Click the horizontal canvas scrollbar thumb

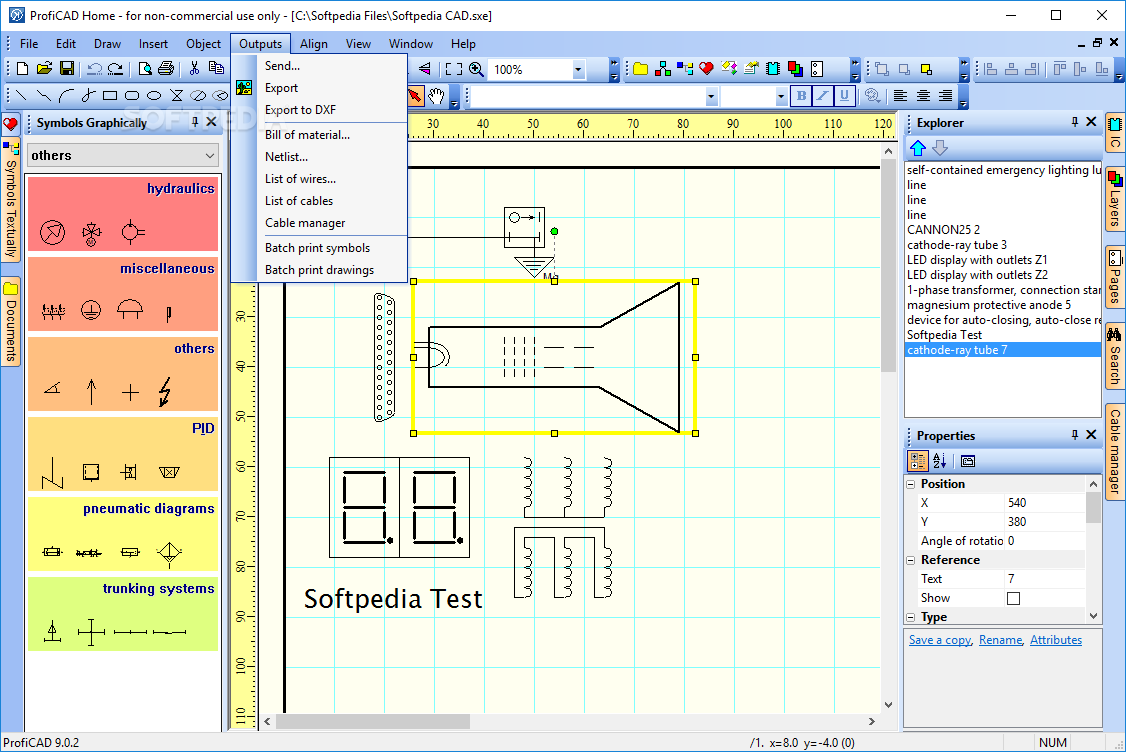pos(373,721)
